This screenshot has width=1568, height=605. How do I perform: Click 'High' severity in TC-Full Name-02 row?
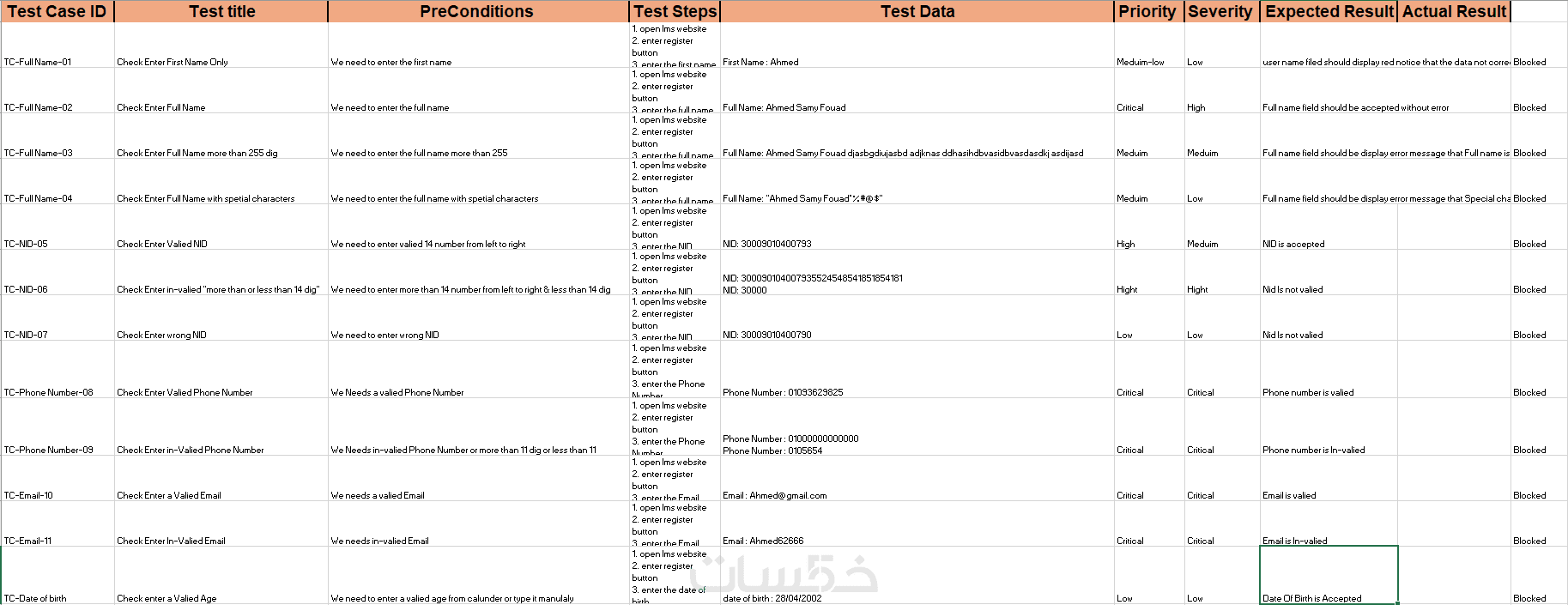coord(1222,90)
